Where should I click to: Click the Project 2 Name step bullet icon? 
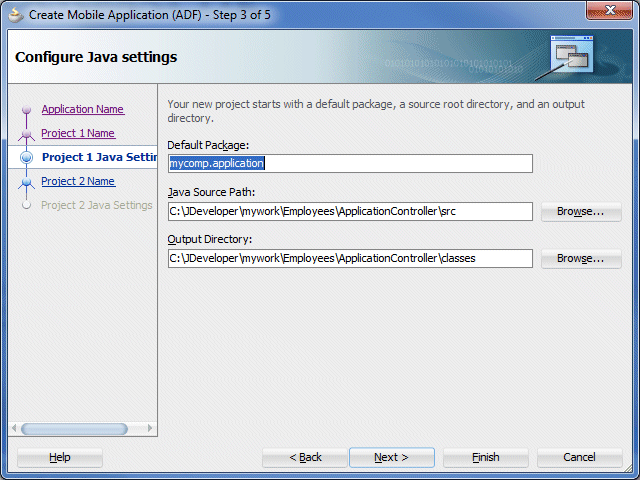27,182
